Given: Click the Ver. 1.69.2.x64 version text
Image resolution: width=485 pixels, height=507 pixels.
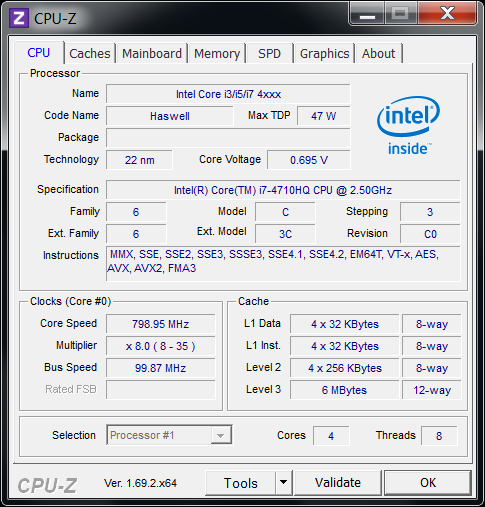Looking at the screenshot, I should click(140, 483).
